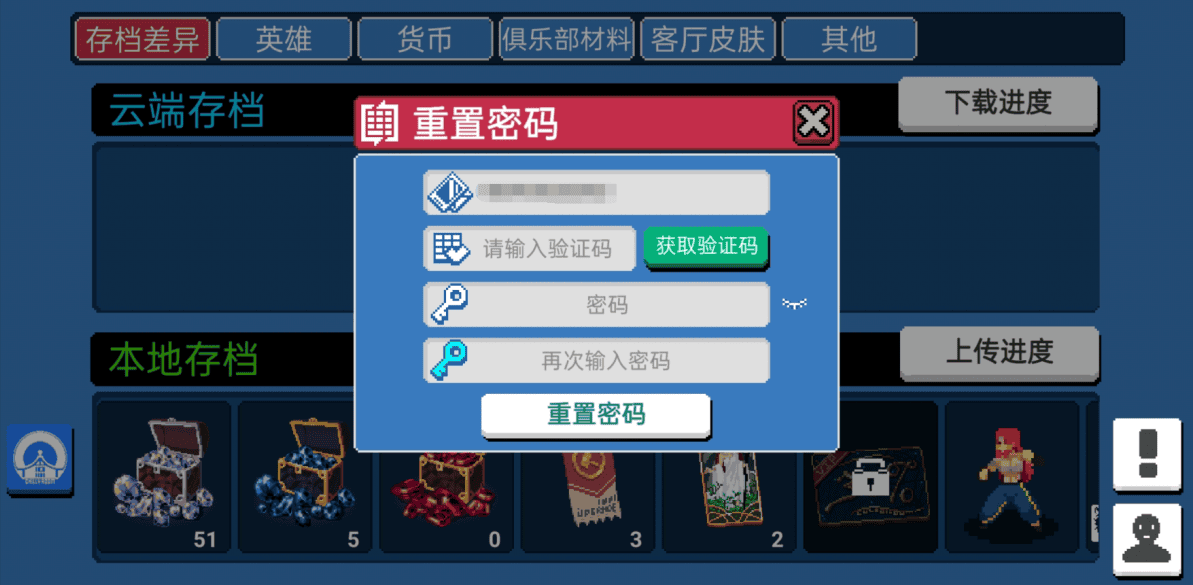The image size is (1193, 585).
Task: Click the white 重置密码 submit button
Action: pos(596,415)
